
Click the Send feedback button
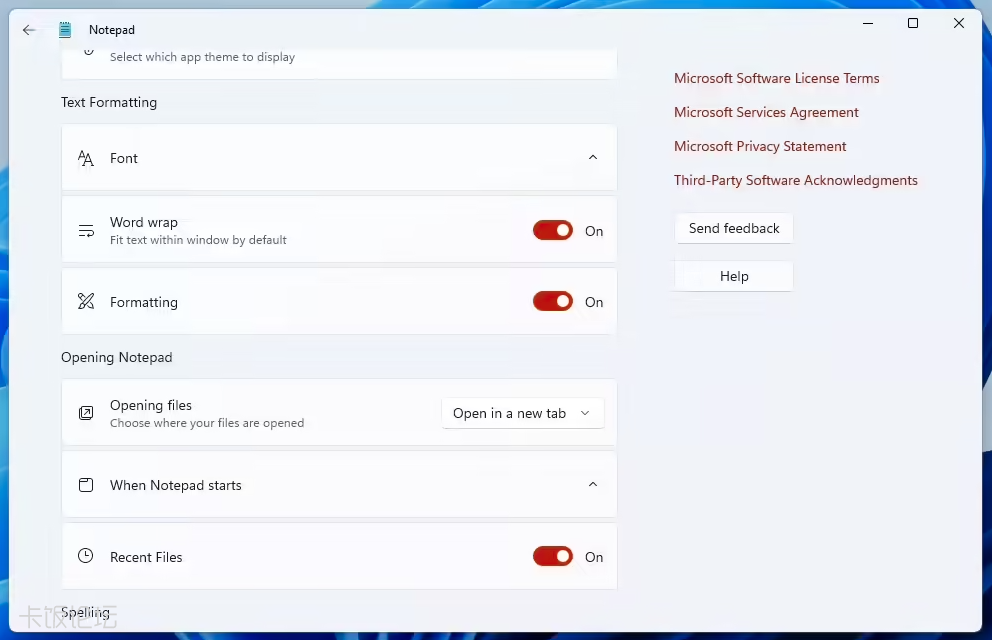(734, 228)
